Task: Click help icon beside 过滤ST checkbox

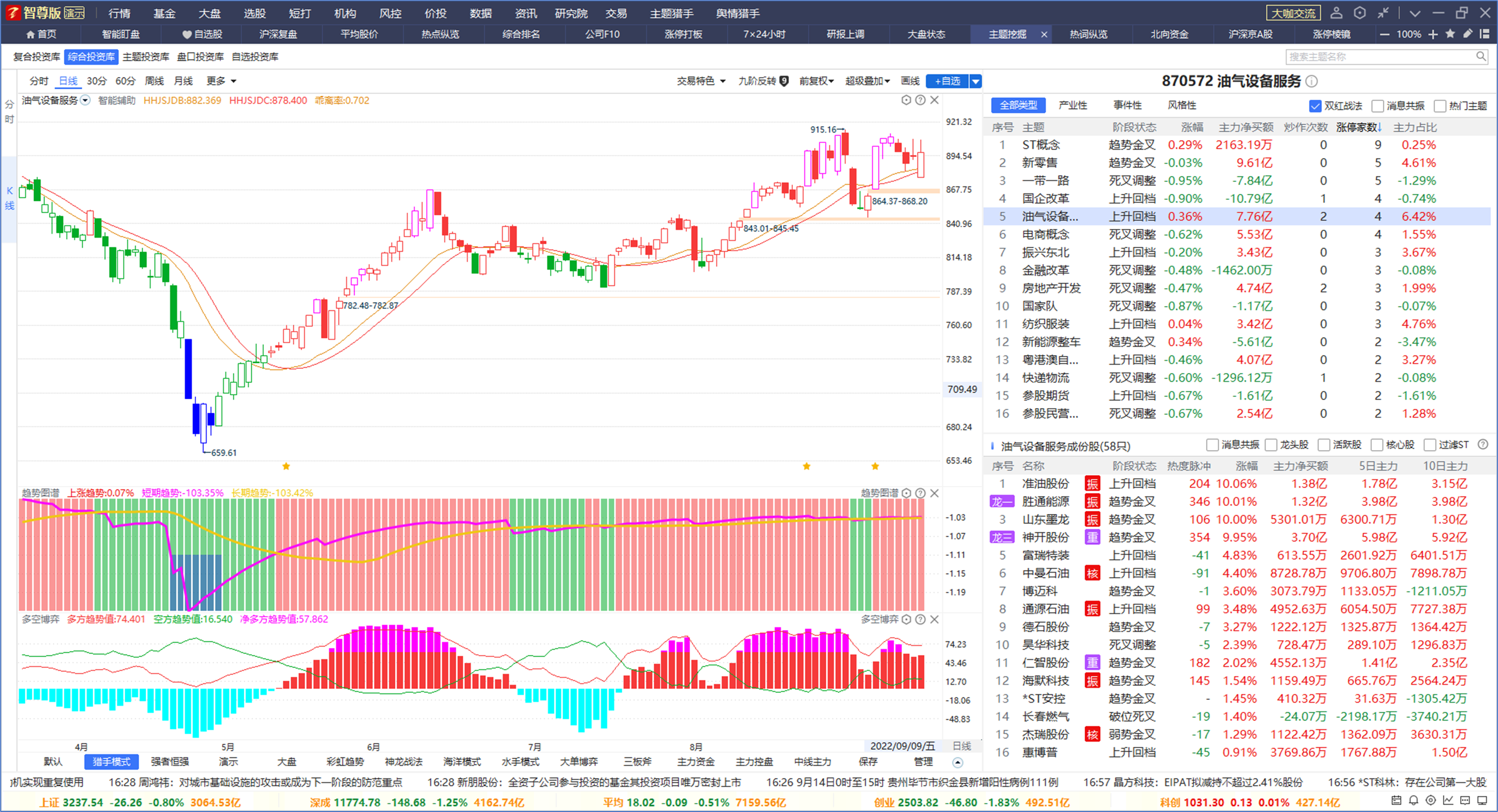Action: (x=1483, y=445)
